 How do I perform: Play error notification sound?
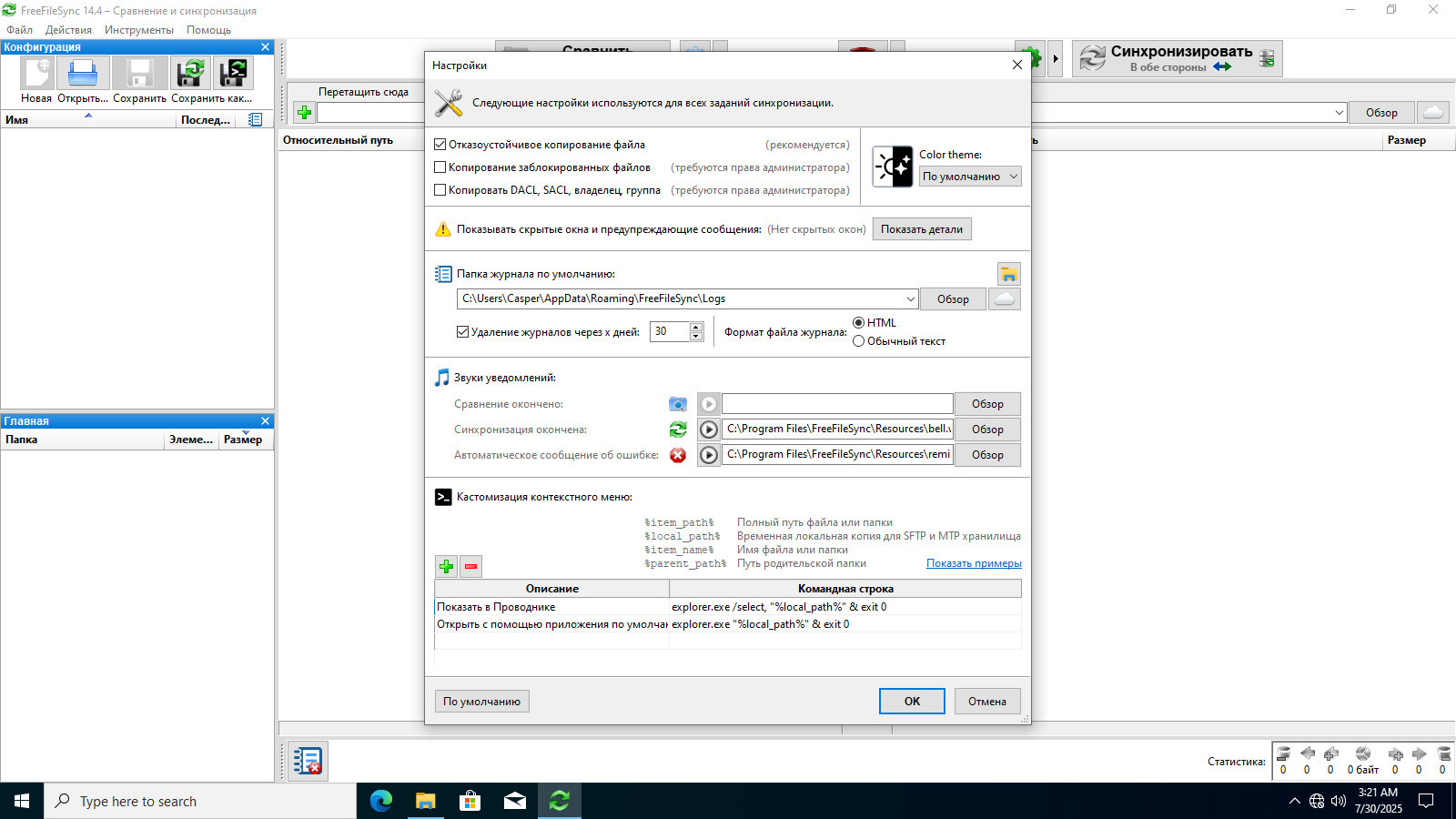coord(709,455)
